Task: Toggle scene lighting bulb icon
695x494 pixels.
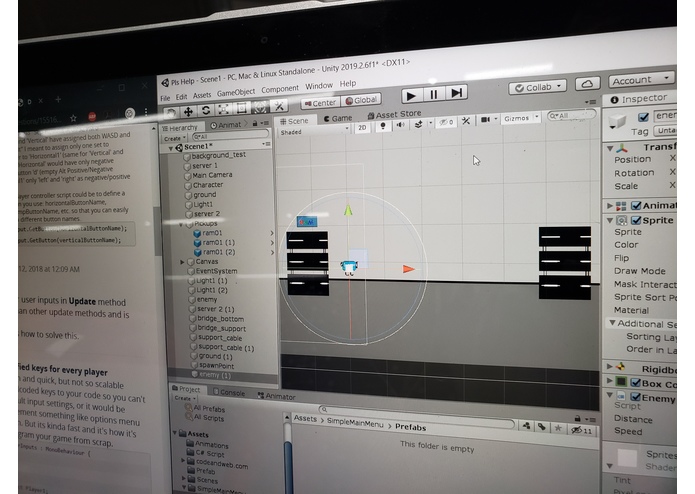Action: point(383,126)
